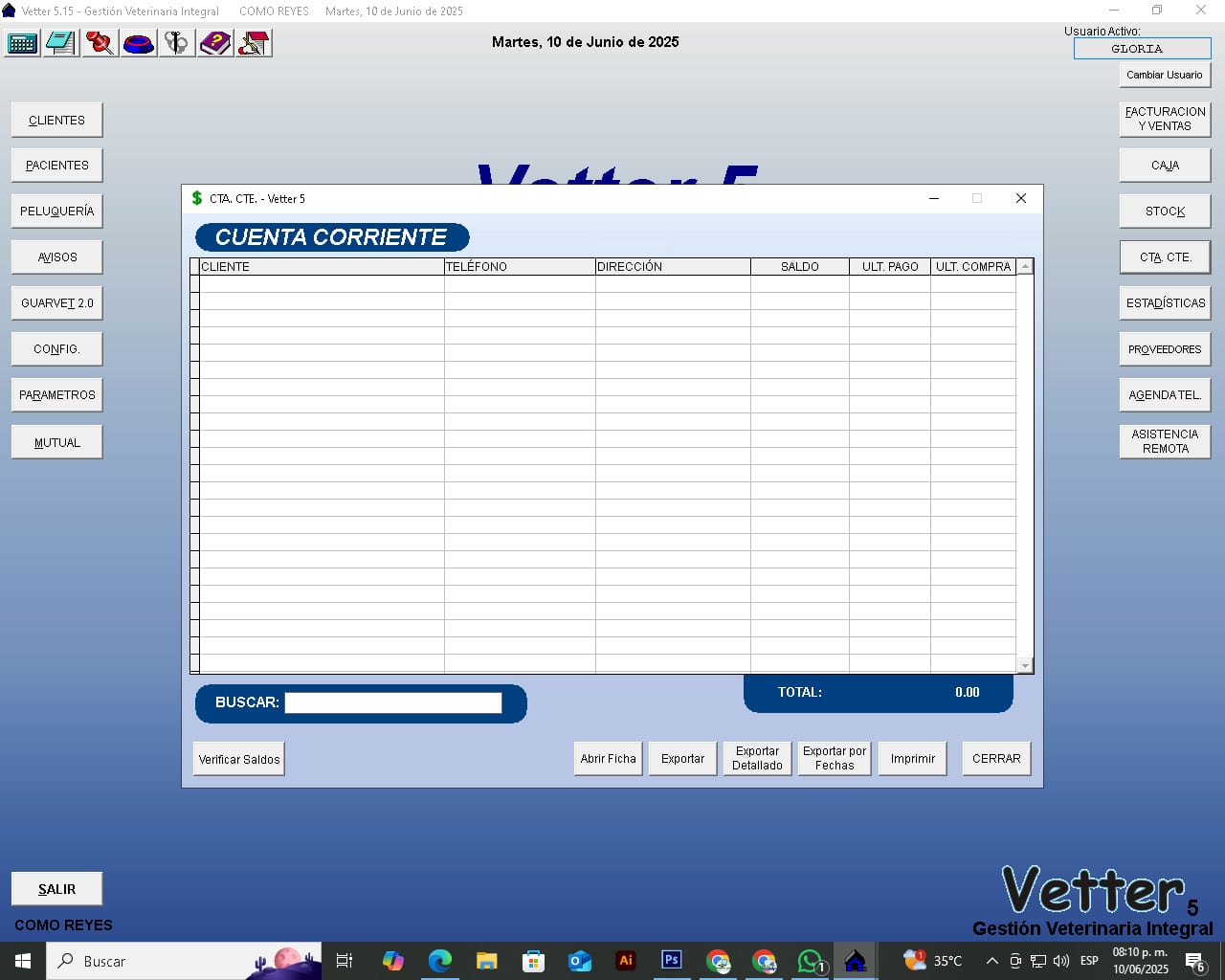Open ASISTENCIA REMOTA
The height and width of the screenshot is (980, 1225).
pyautogui.click(x=1165, y=441)
